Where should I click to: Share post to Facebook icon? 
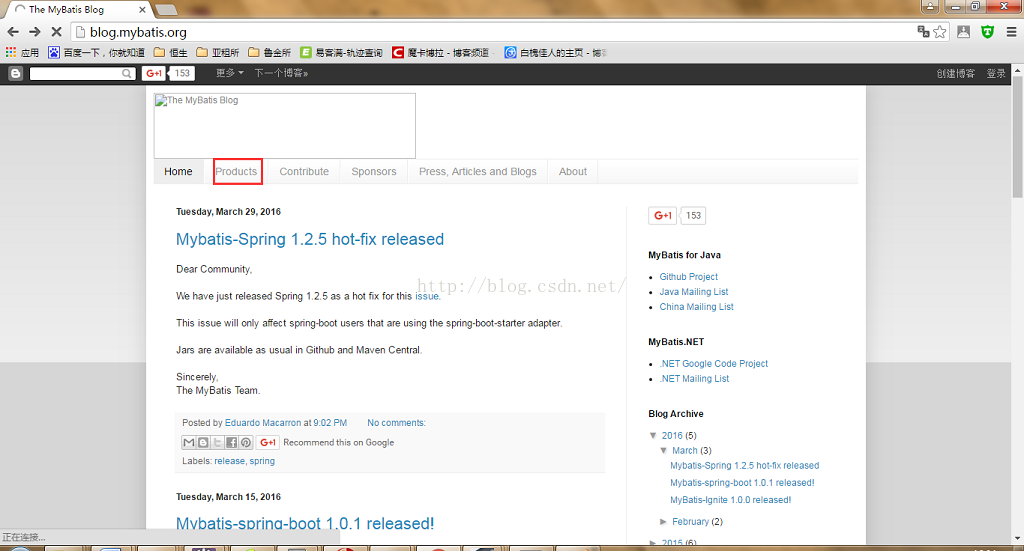231,443
